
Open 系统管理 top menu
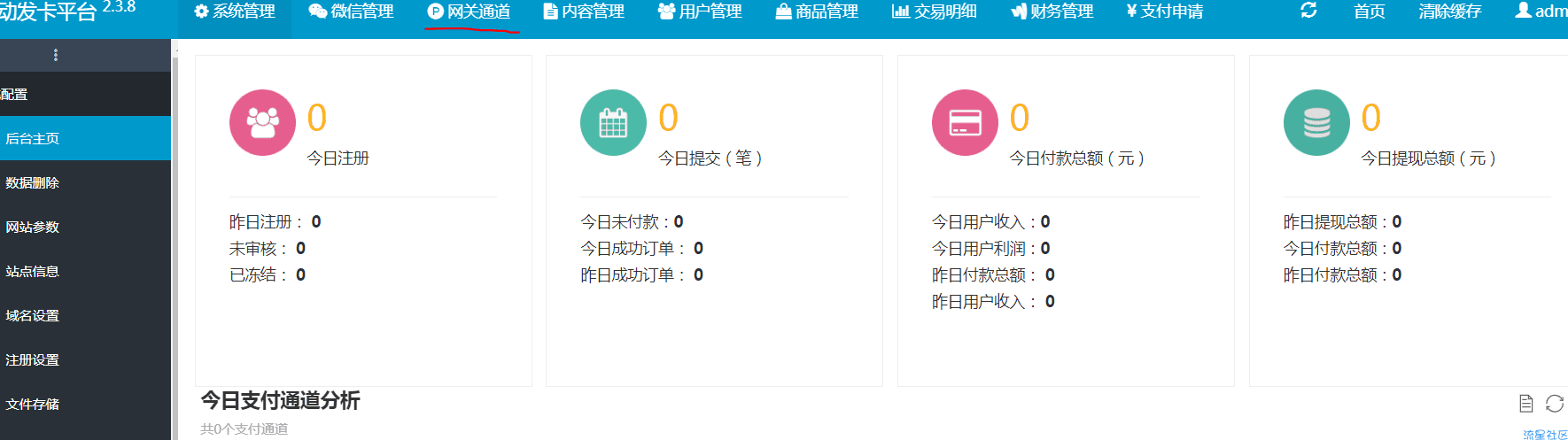pos(235,12)
